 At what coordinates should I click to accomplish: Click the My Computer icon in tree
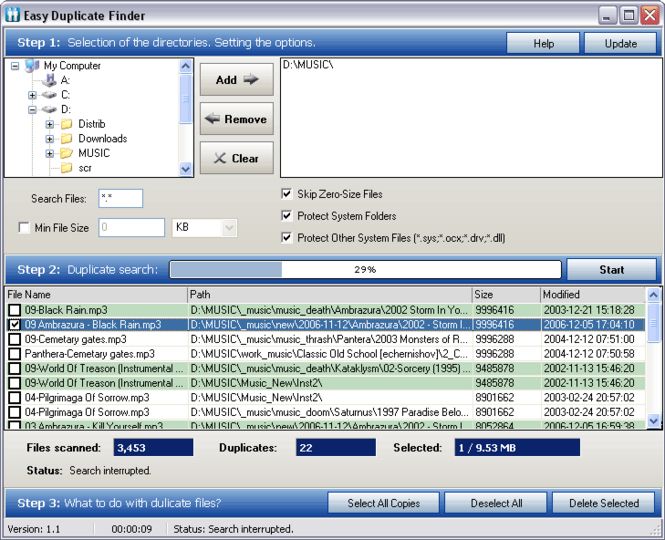pos(32,66)
